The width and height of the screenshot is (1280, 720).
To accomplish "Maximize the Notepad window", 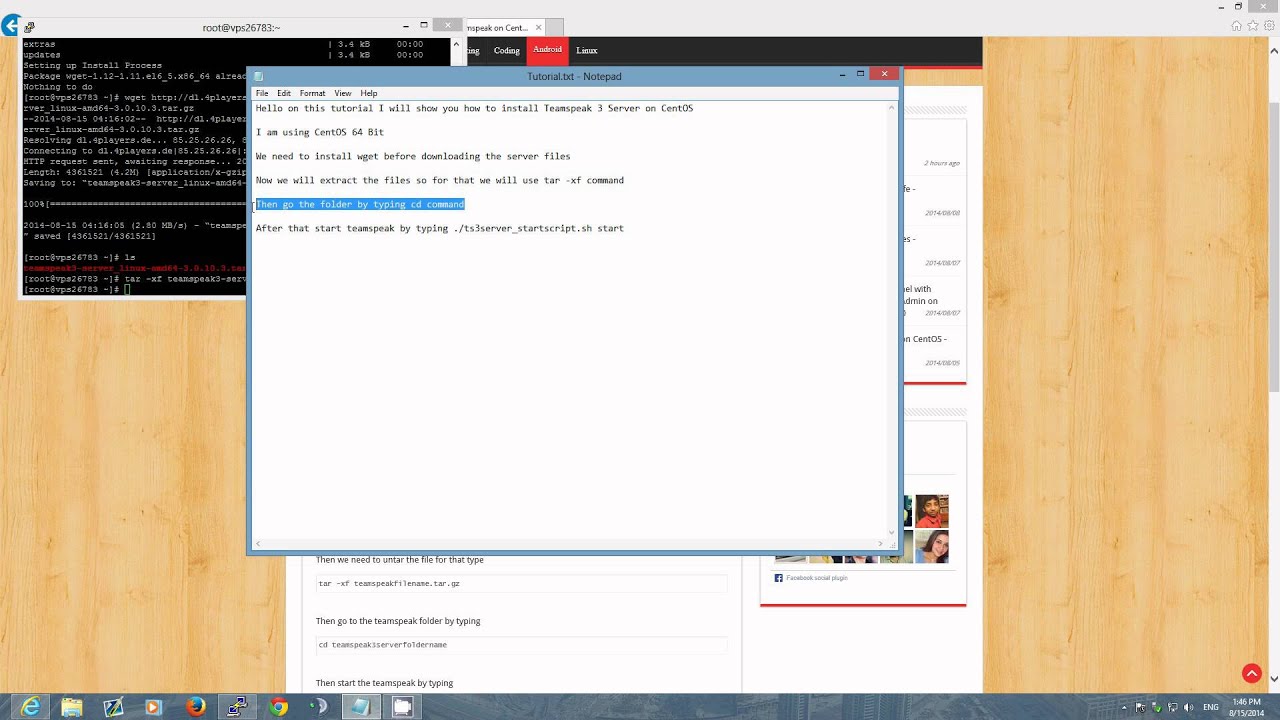I will (x=860, y=74).
